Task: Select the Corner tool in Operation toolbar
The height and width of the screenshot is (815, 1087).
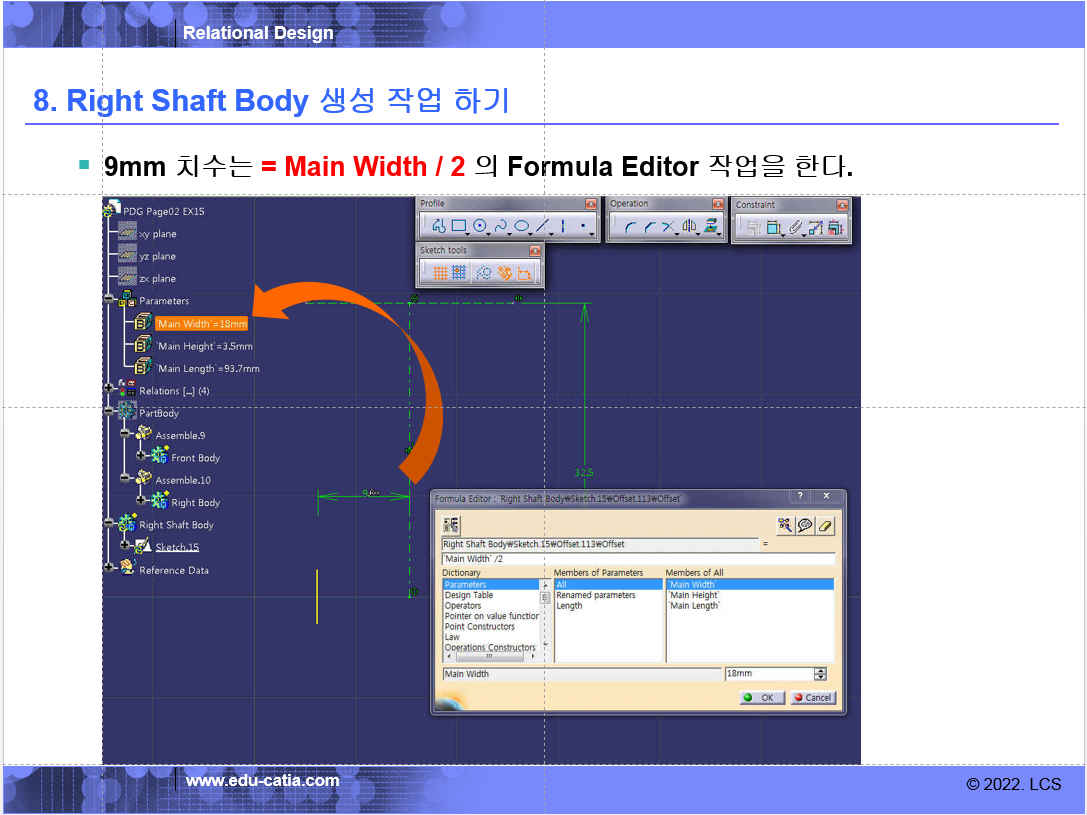Action: pos(629,228)
